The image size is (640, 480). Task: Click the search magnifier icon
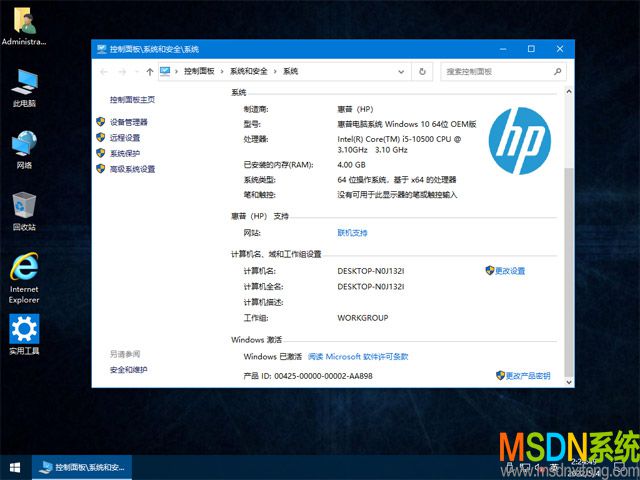pyautogui.click(x=558, y=71)
